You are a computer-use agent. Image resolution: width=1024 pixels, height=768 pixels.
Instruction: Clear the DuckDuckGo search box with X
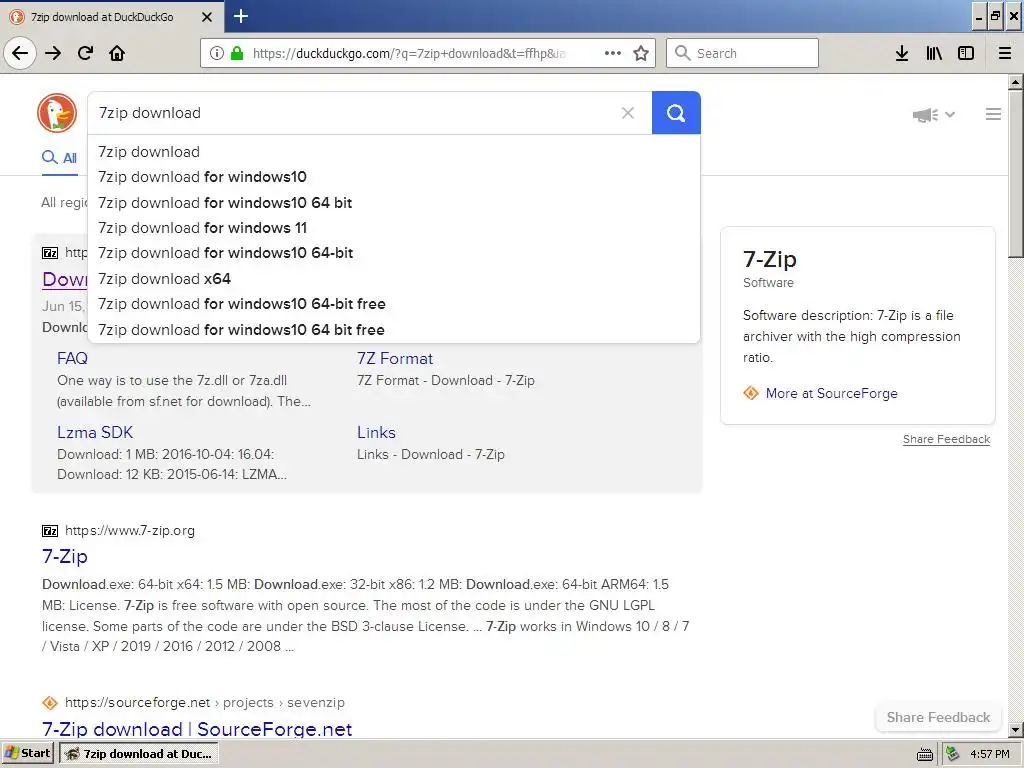point(628,113)
